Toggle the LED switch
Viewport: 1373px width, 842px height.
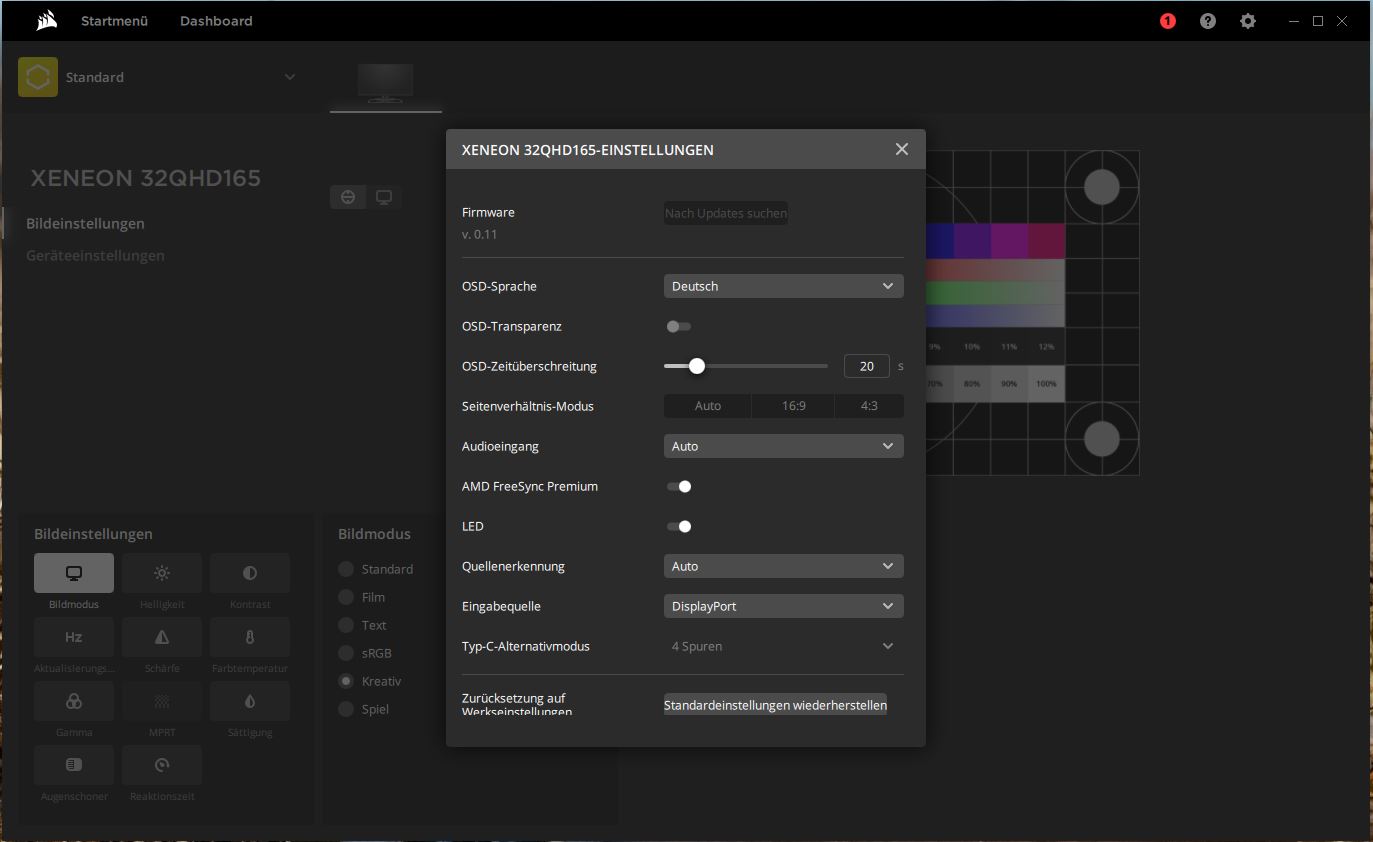[679, 526]
